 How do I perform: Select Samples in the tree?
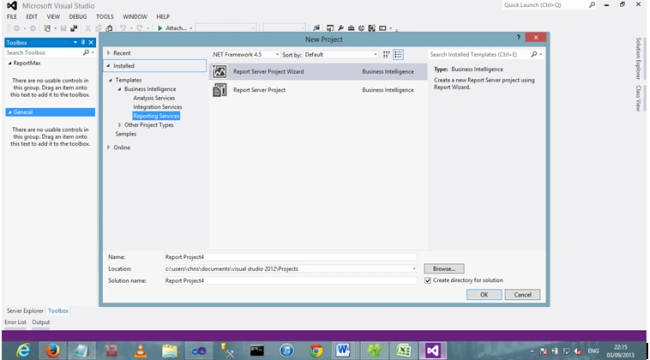click(126, 134)
